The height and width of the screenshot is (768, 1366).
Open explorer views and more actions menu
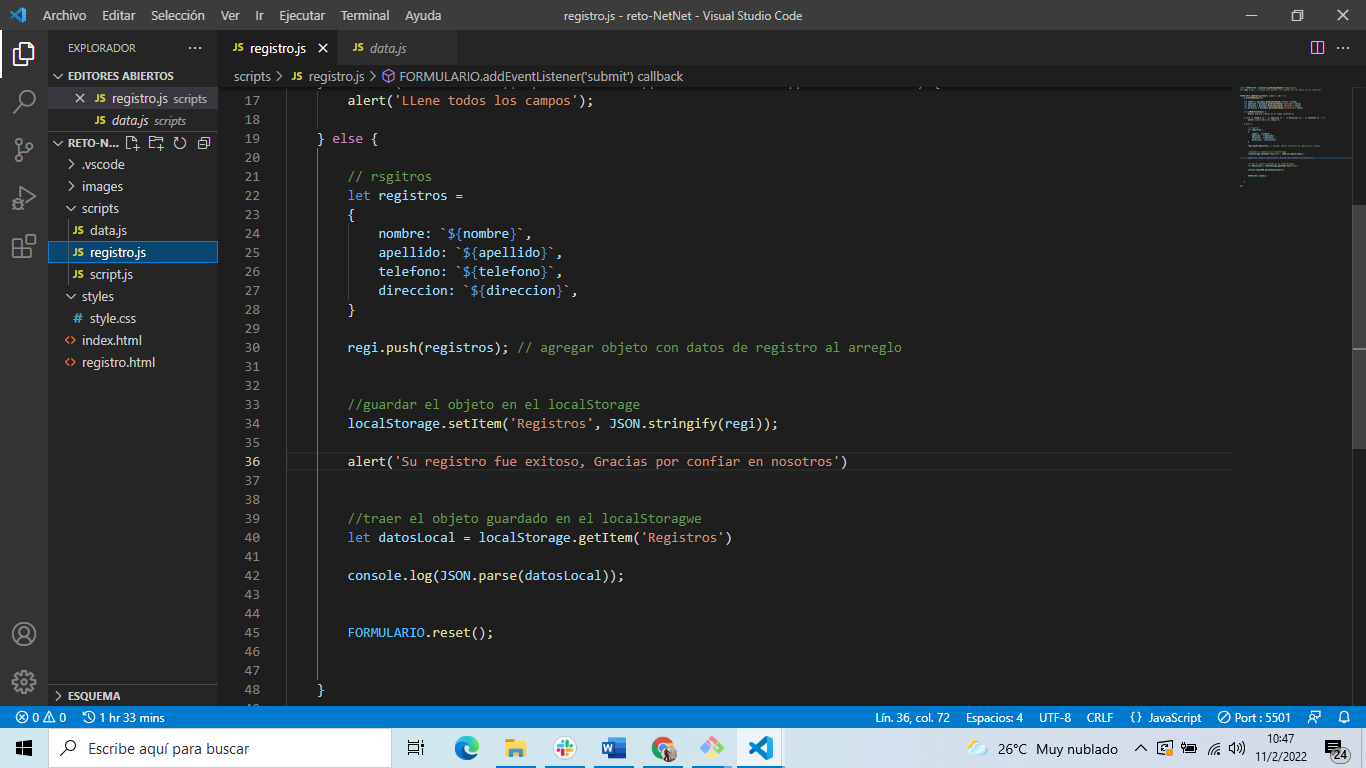coord(194,48)
